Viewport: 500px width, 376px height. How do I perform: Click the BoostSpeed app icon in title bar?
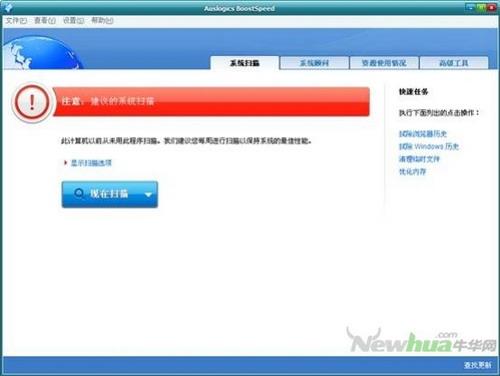[x=7, y=7]
